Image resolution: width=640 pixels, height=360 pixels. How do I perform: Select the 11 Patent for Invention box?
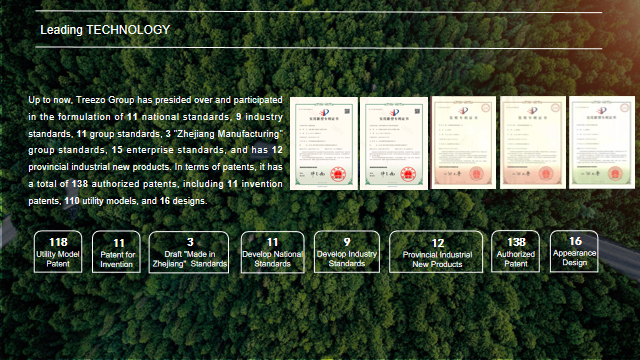(116, 252)
